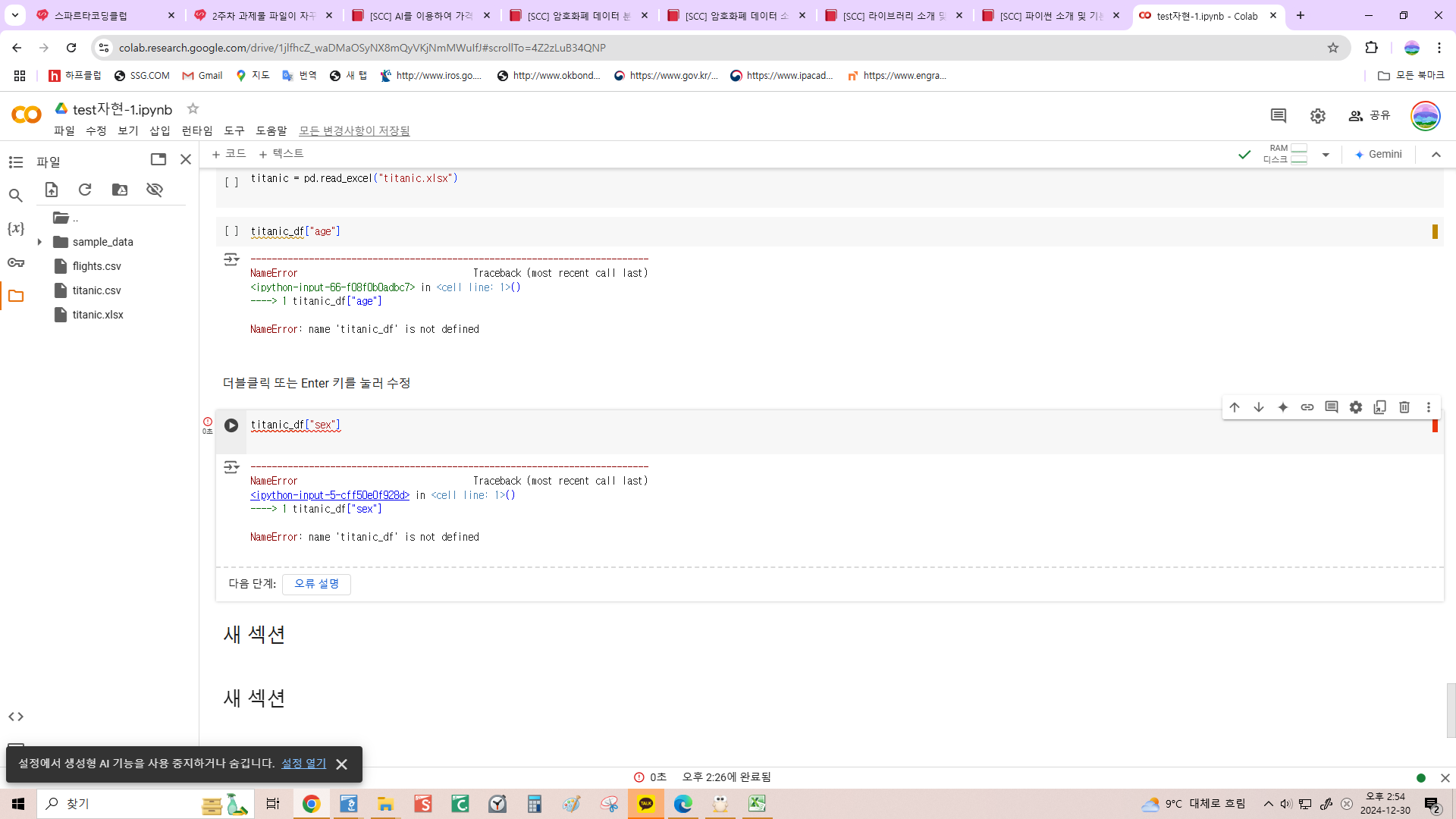The width and height of the screenshot is (1456, 819).
Task: Open KakaoTalk in Windows taskbar
Action: 646,804
